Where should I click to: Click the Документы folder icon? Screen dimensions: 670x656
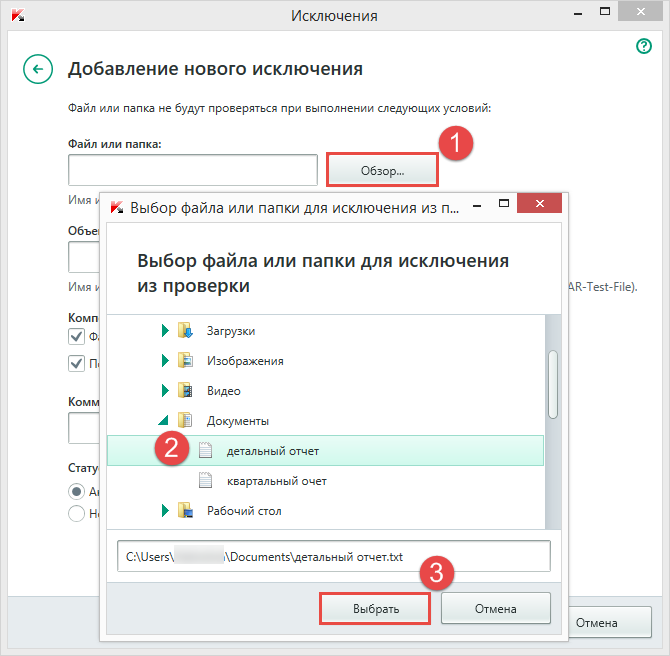(x=185, y=421)
